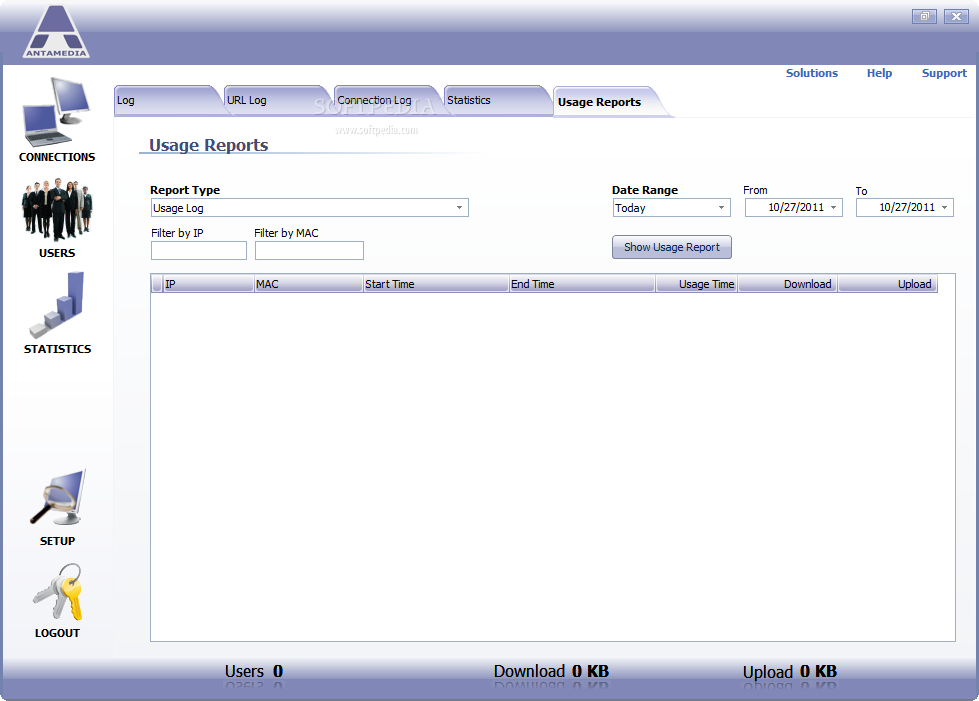The image size is (979, 701).
Task: Open the Connection Log tab
Action: (x=386, y=100)
